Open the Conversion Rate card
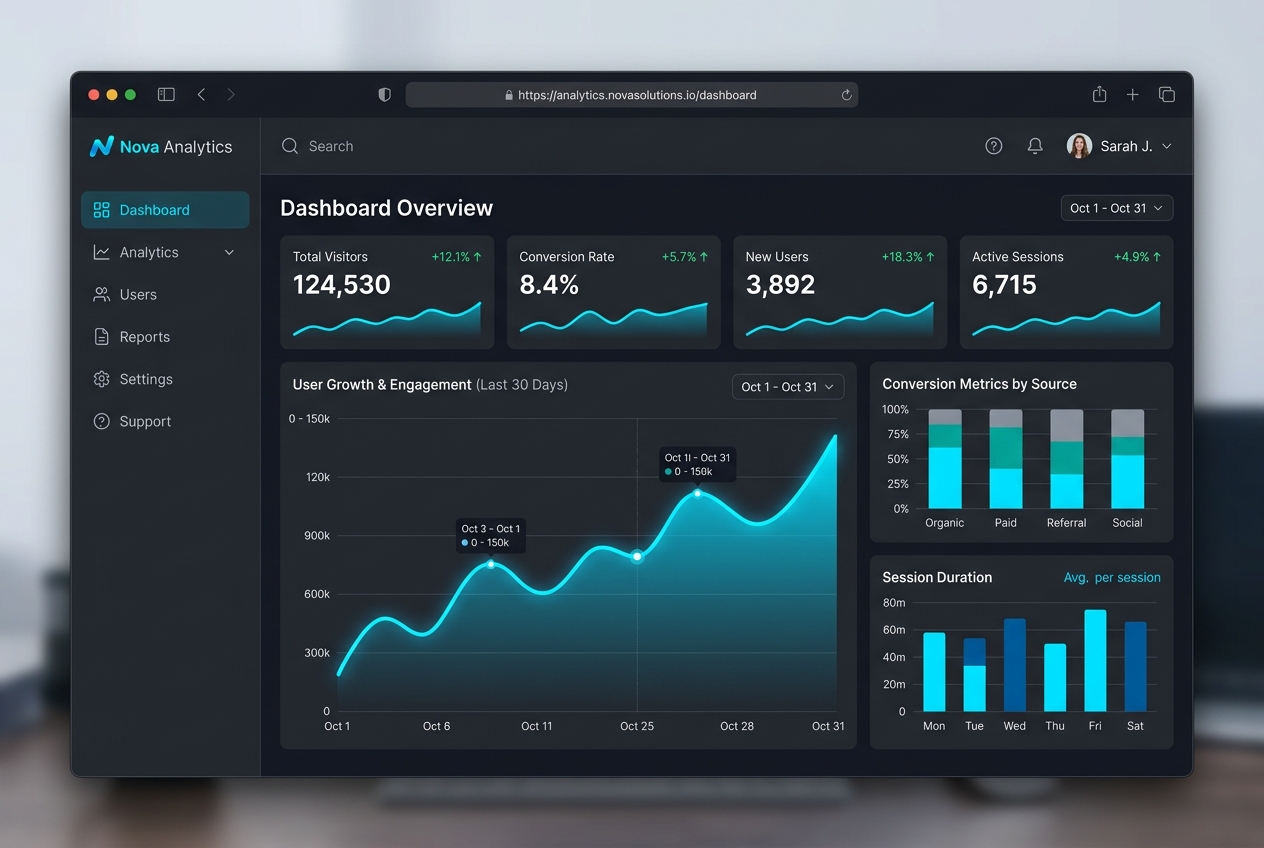The width and height of the screenshot is (1264, 848). pos(614,292)
